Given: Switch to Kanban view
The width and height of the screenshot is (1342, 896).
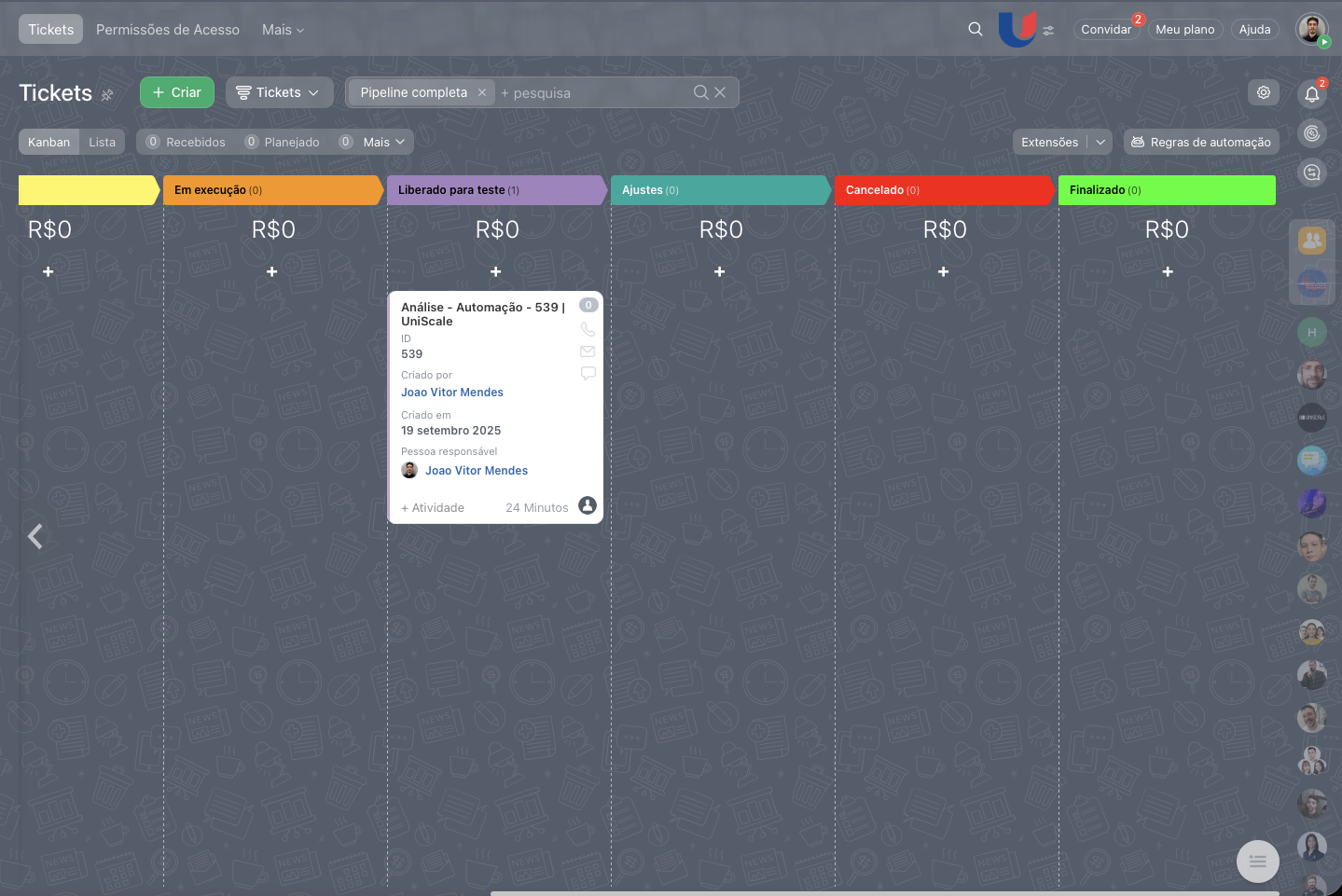Looking at the screenshot, I should coord(48,142).
